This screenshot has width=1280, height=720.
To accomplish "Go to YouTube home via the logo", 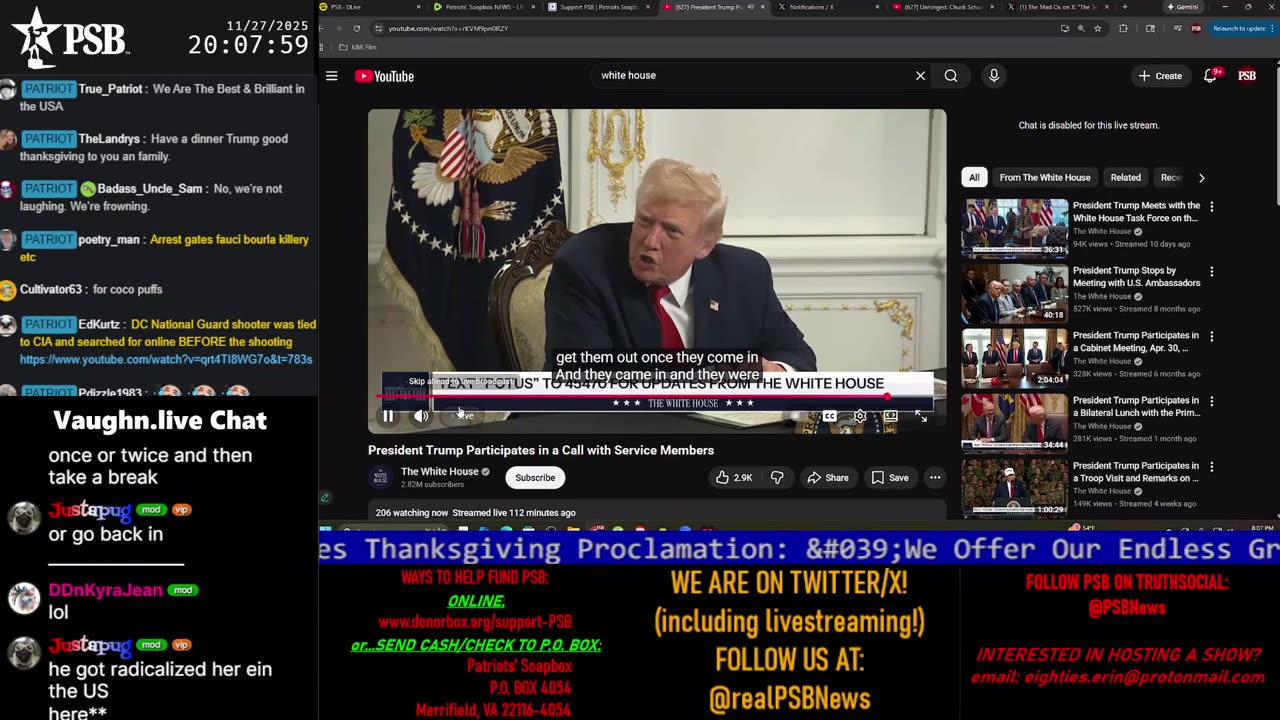I will pyautogui.click(x=384, y=76).
